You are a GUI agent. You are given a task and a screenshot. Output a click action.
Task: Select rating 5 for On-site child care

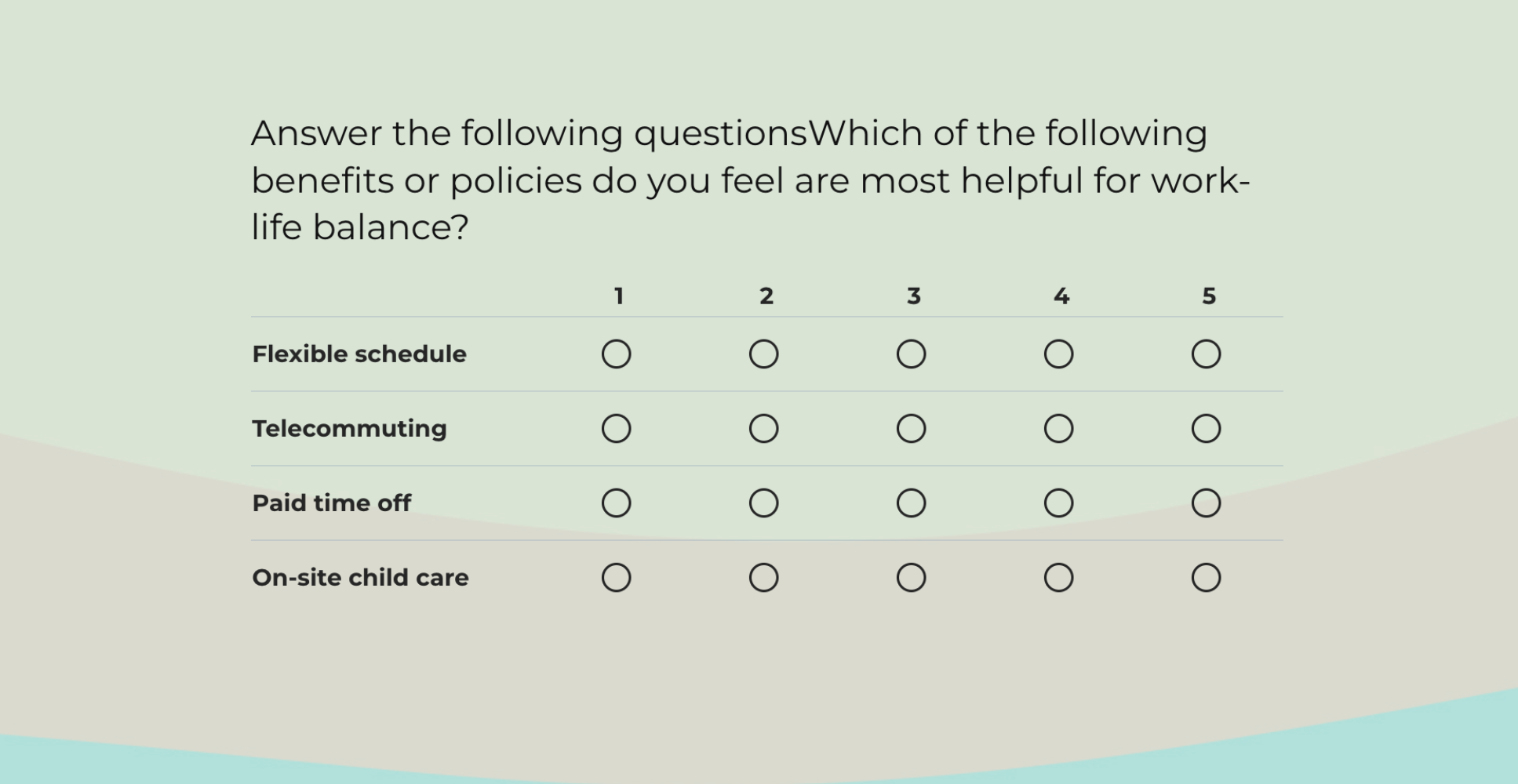point(1207,578)
